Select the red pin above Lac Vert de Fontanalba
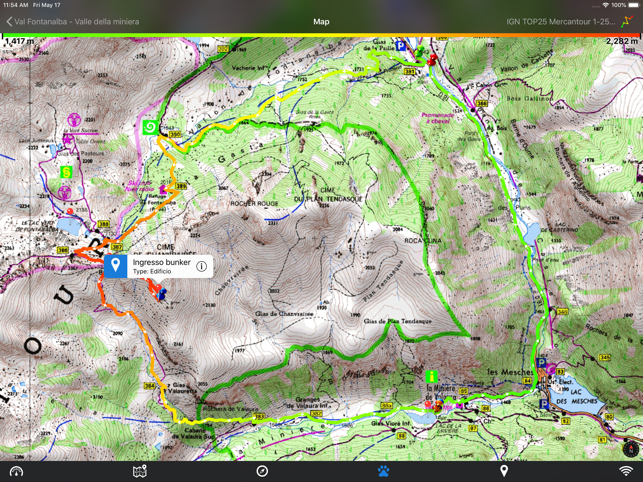Image resolution: width=643 pixels, height=482 pixels. (x=70, y=211)
